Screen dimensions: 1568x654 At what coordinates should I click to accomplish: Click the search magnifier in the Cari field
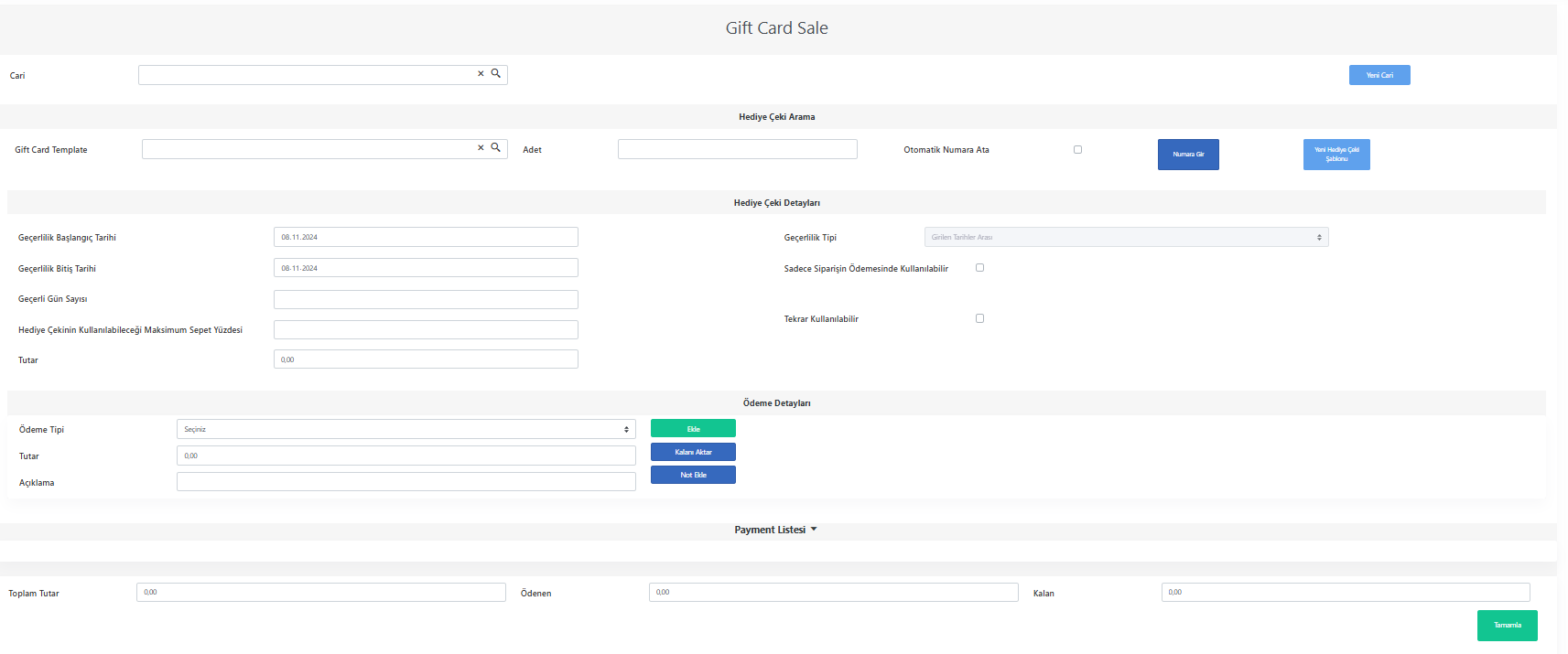[x=496, y=73]
